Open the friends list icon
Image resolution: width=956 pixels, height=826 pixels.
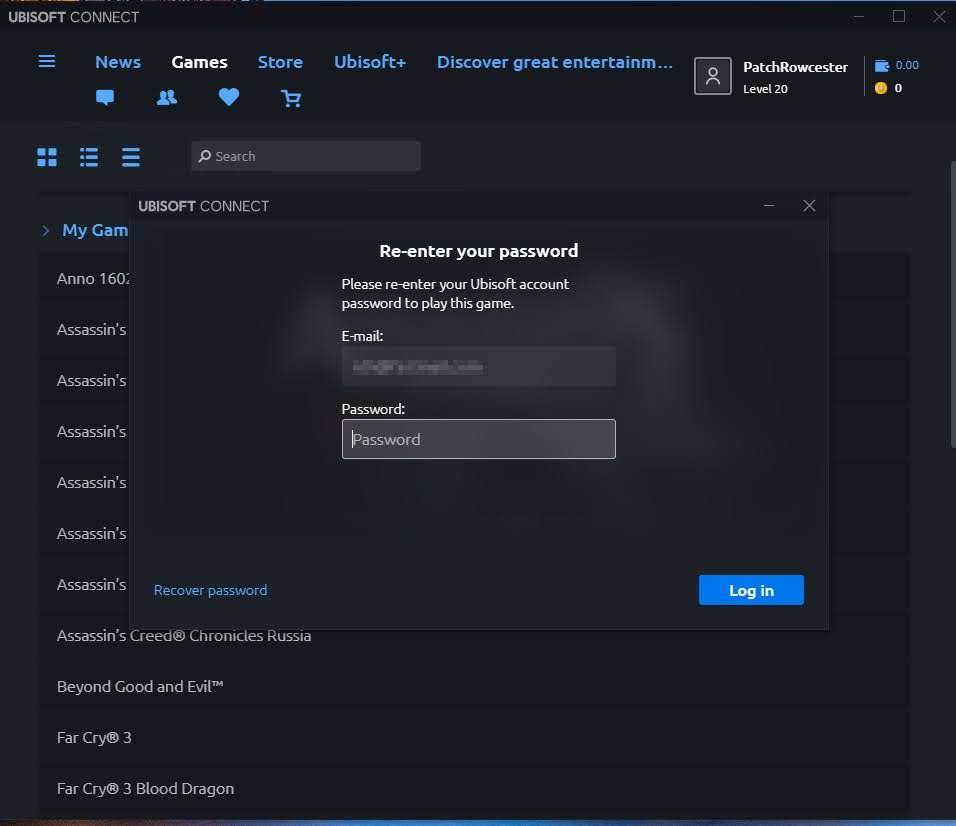tap(166, 98)
